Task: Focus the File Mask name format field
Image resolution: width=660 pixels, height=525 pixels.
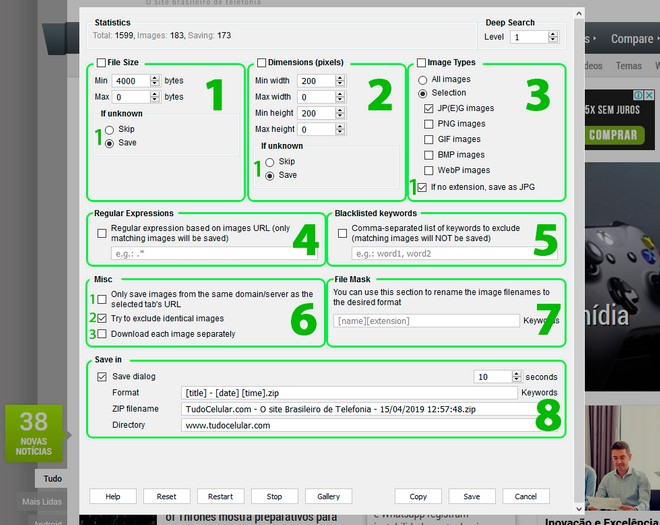Action: click(425, 320)
